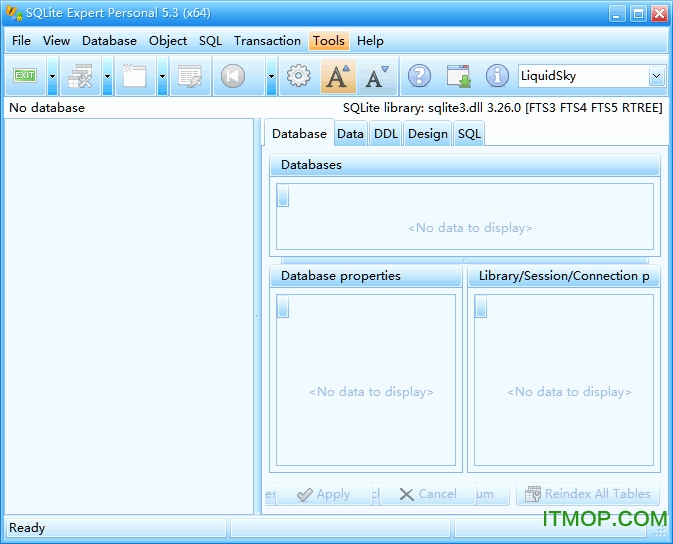Click the Library/Session grid corner cell
The width and height of the screenshot is (673, 544).
click(x=481, y=306)
